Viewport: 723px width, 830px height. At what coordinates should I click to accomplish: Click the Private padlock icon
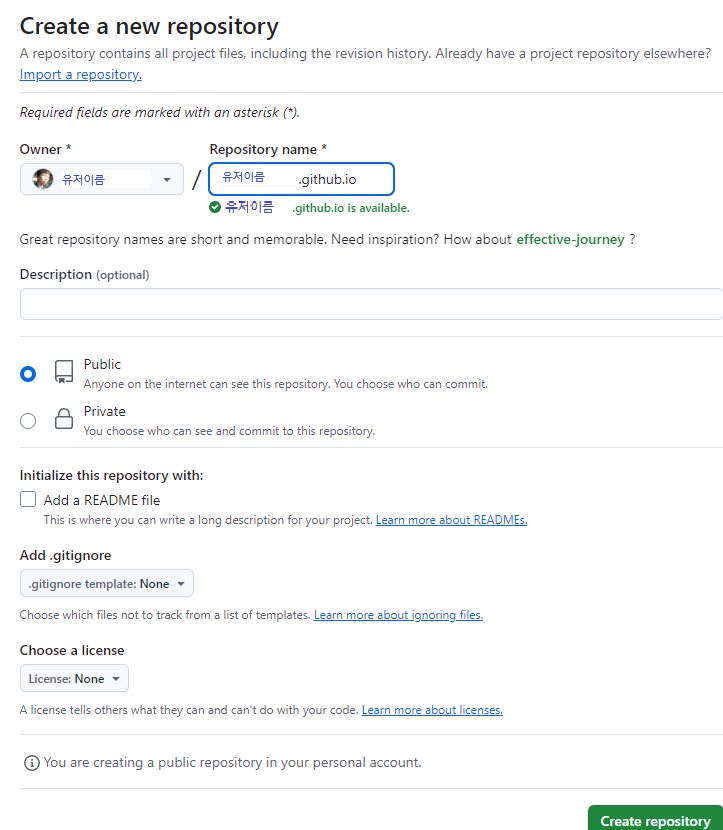click(64, 419)
